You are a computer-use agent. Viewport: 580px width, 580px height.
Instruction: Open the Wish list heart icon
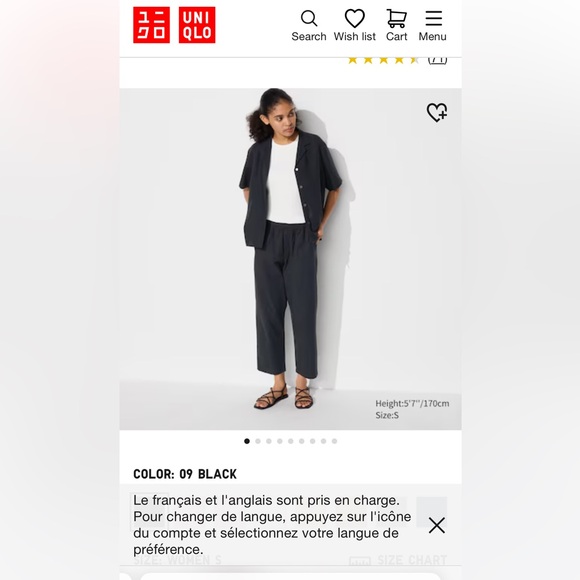point(354,18)
